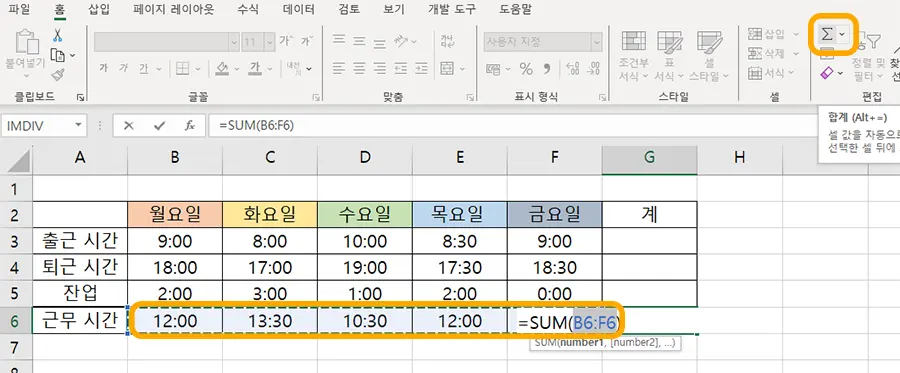Click the Cut scissors icon

(x=57, y=36)
